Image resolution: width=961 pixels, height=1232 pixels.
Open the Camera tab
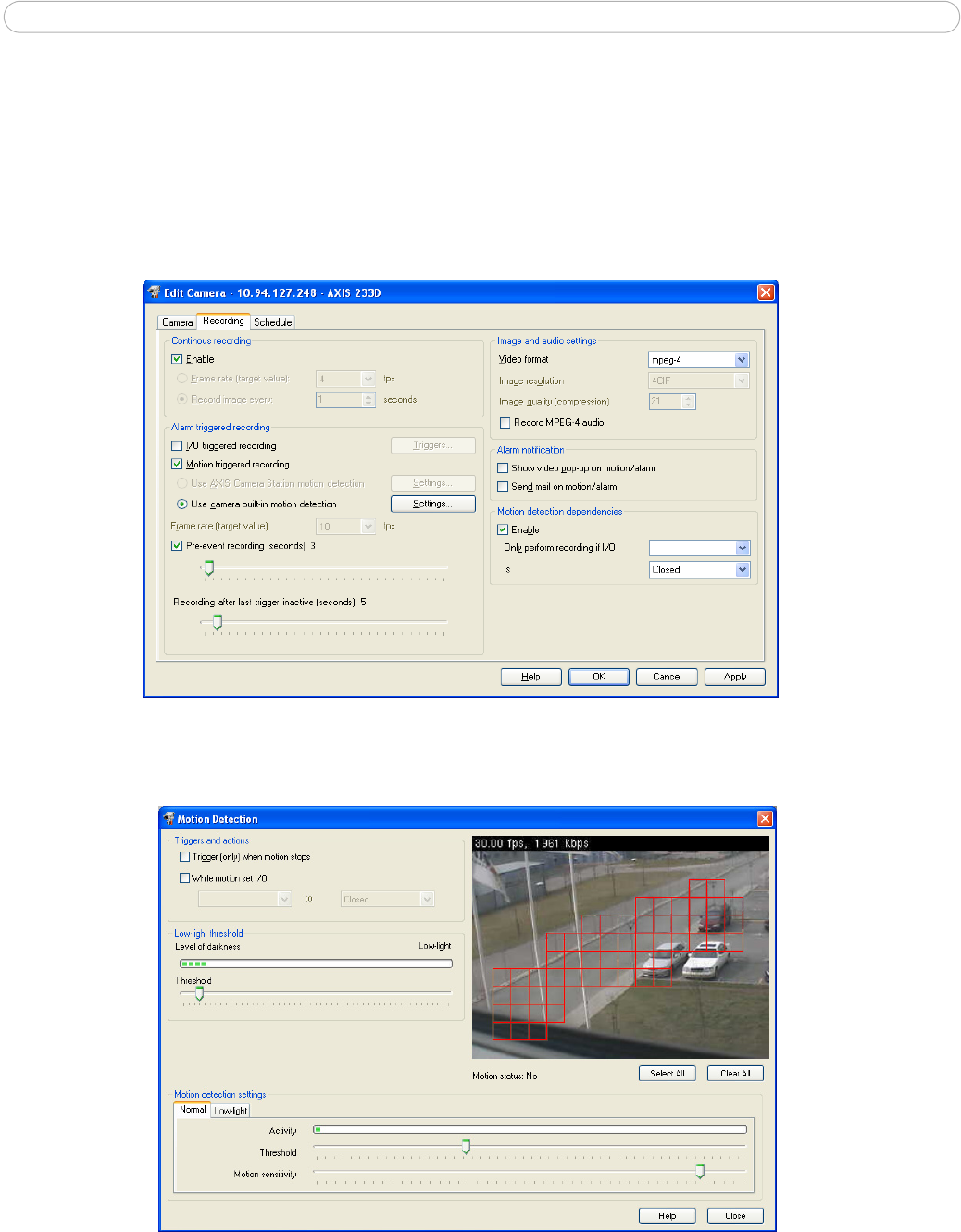[177, 322]
